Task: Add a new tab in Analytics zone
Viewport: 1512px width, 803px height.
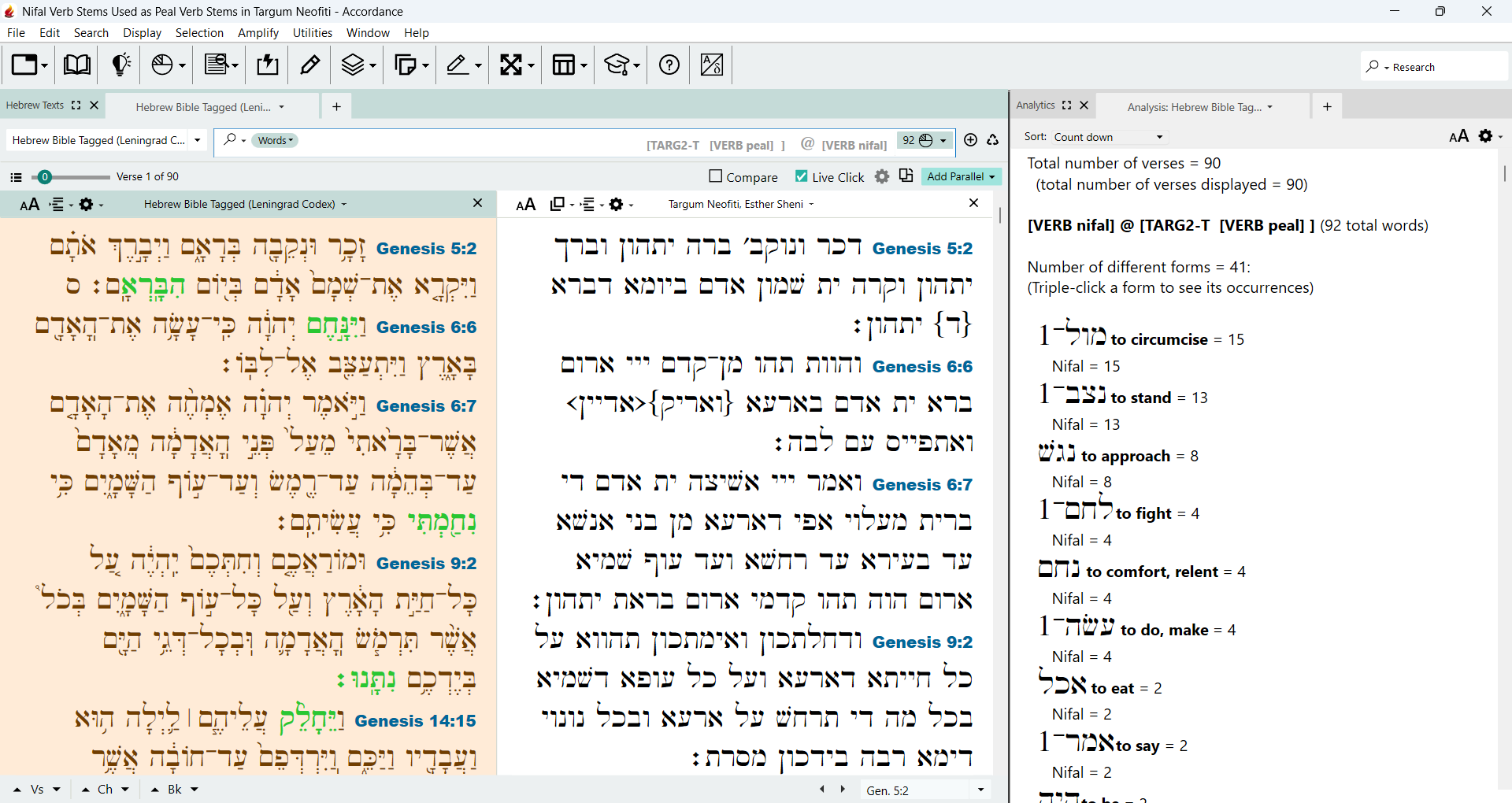Action: (1327, 106)
